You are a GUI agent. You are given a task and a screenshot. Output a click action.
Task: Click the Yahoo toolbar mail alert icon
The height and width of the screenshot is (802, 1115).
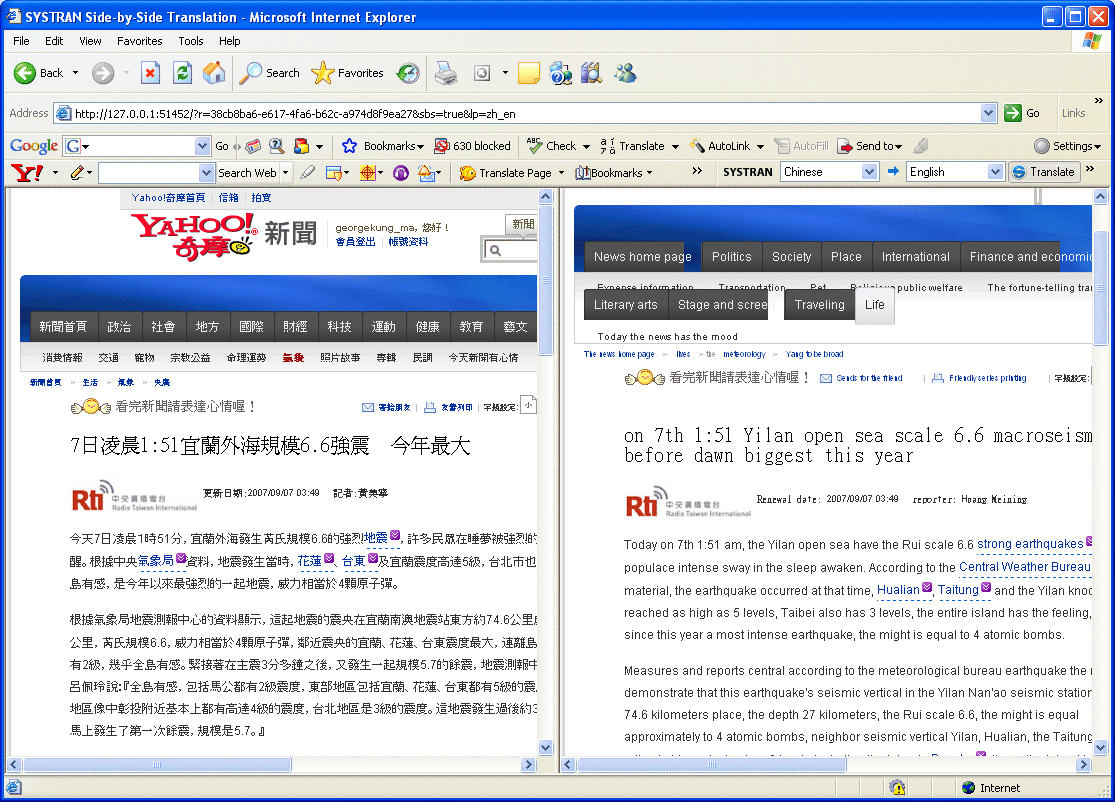pos(427,172)
